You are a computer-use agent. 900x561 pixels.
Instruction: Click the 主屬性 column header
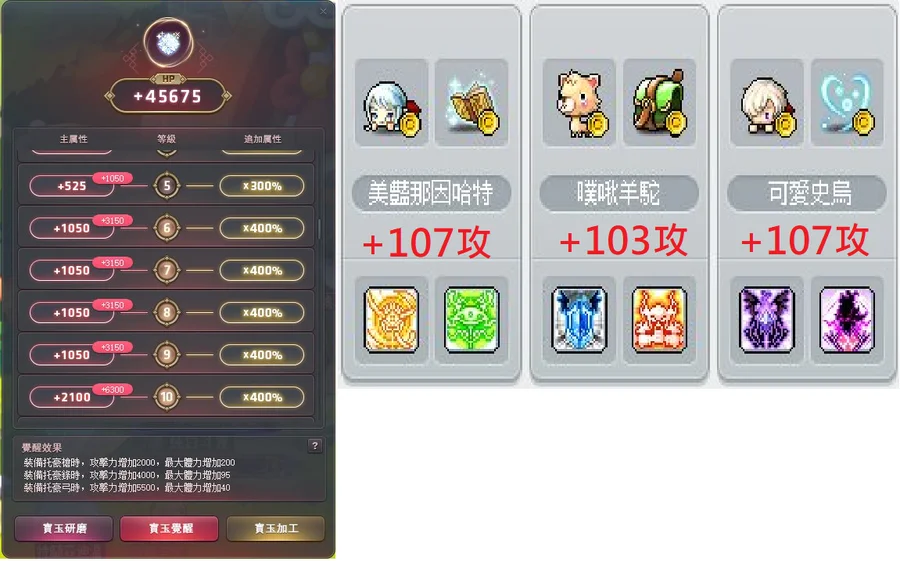click(x=73, y=139)
